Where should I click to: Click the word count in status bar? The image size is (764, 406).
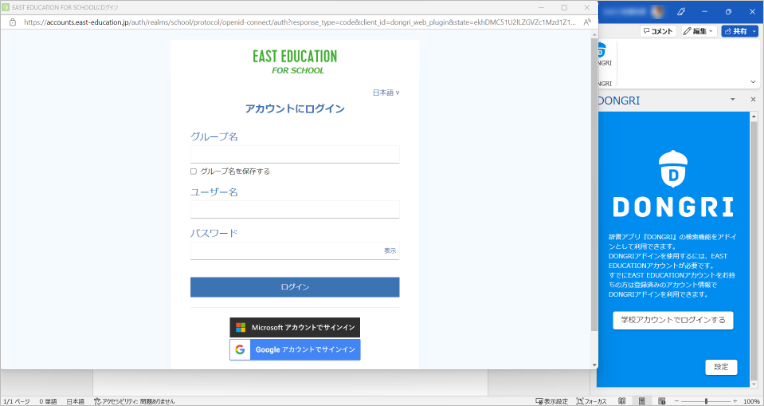coord(48,402)
